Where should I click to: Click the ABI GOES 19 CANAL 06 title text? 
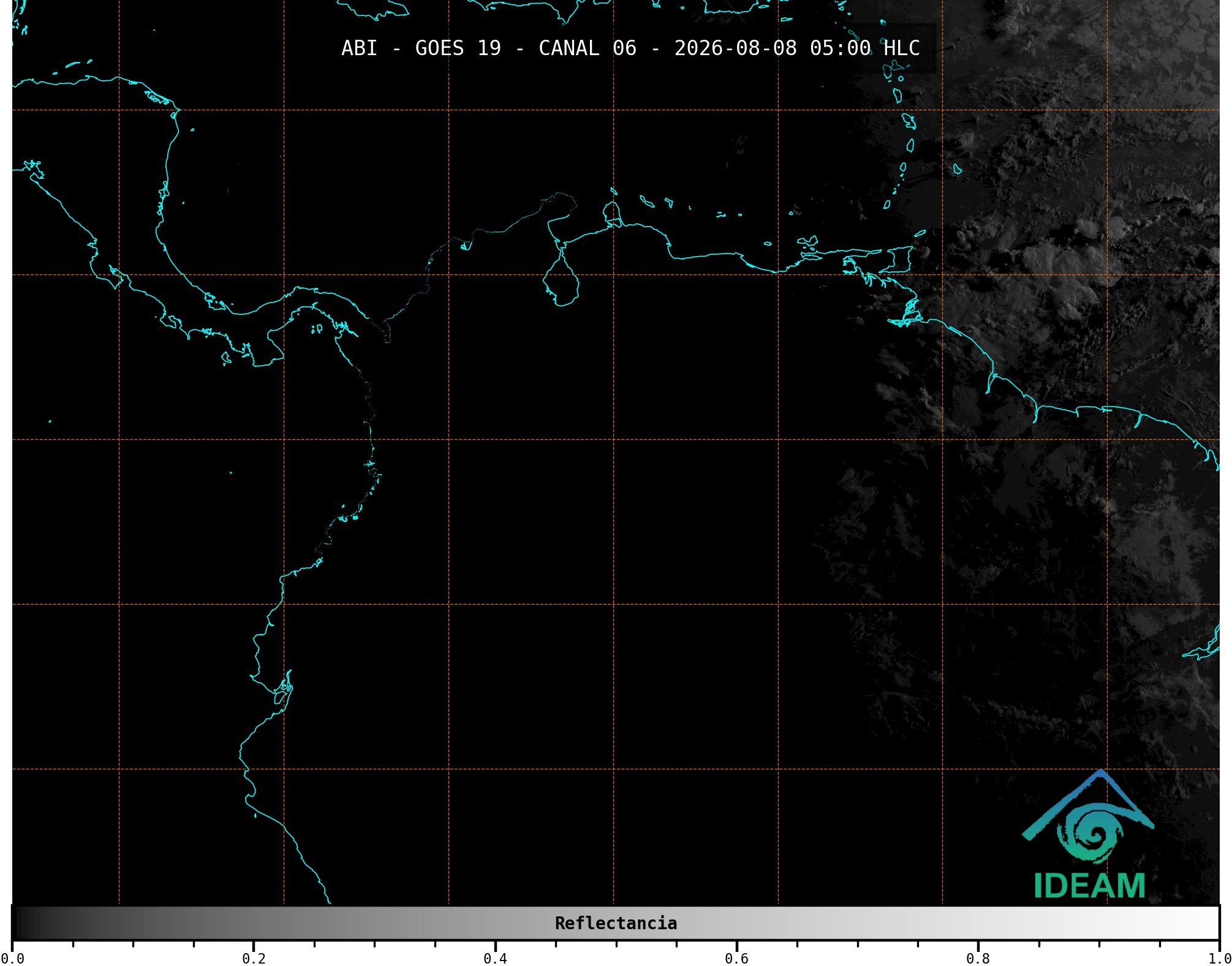click(x=630, y=48)
